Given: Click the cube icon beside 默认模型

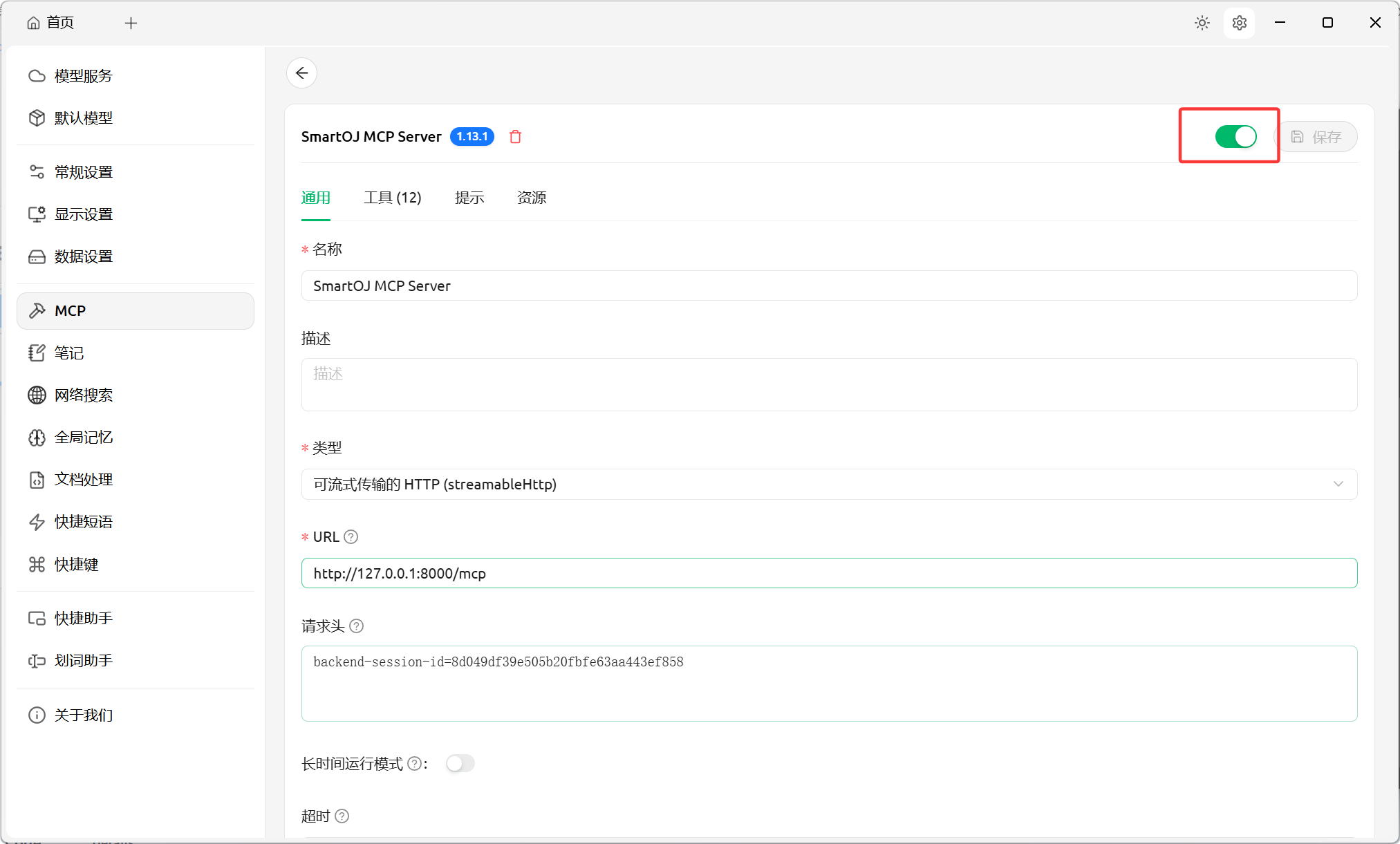Looking at the screenshot, I should 37,118.
